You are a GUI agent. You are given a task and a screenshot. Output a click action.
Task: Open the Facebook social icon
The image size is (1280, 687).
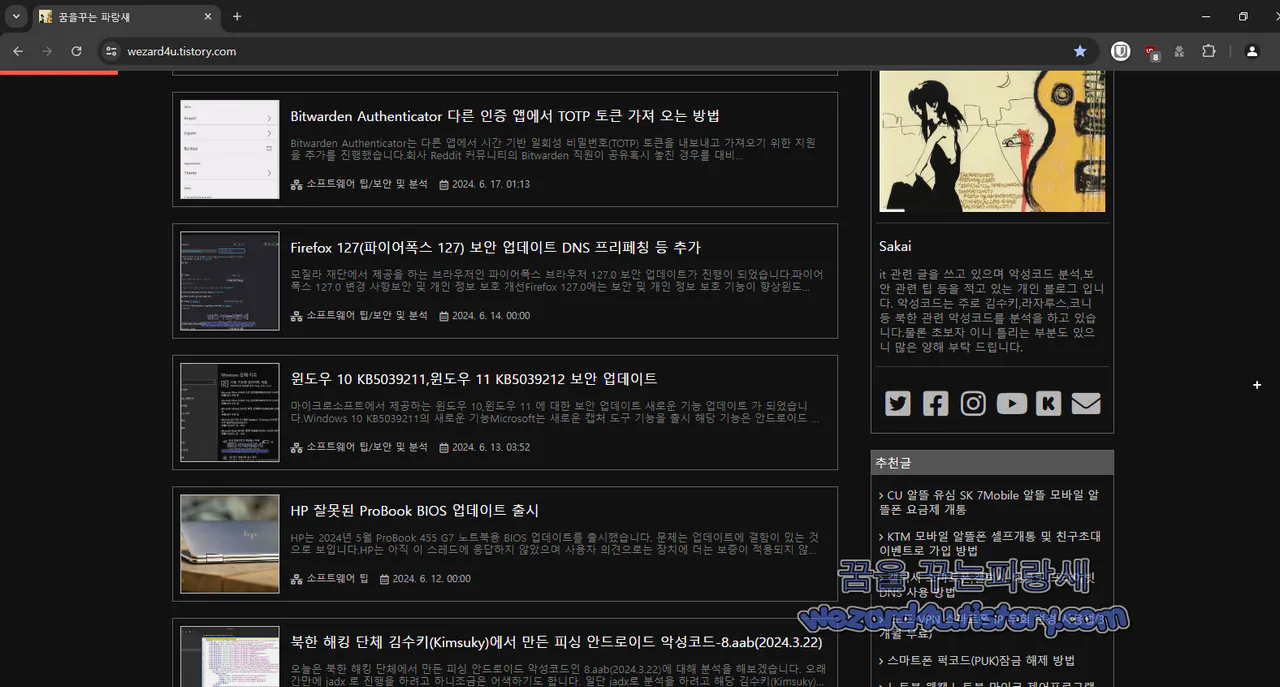coord(935,403)
